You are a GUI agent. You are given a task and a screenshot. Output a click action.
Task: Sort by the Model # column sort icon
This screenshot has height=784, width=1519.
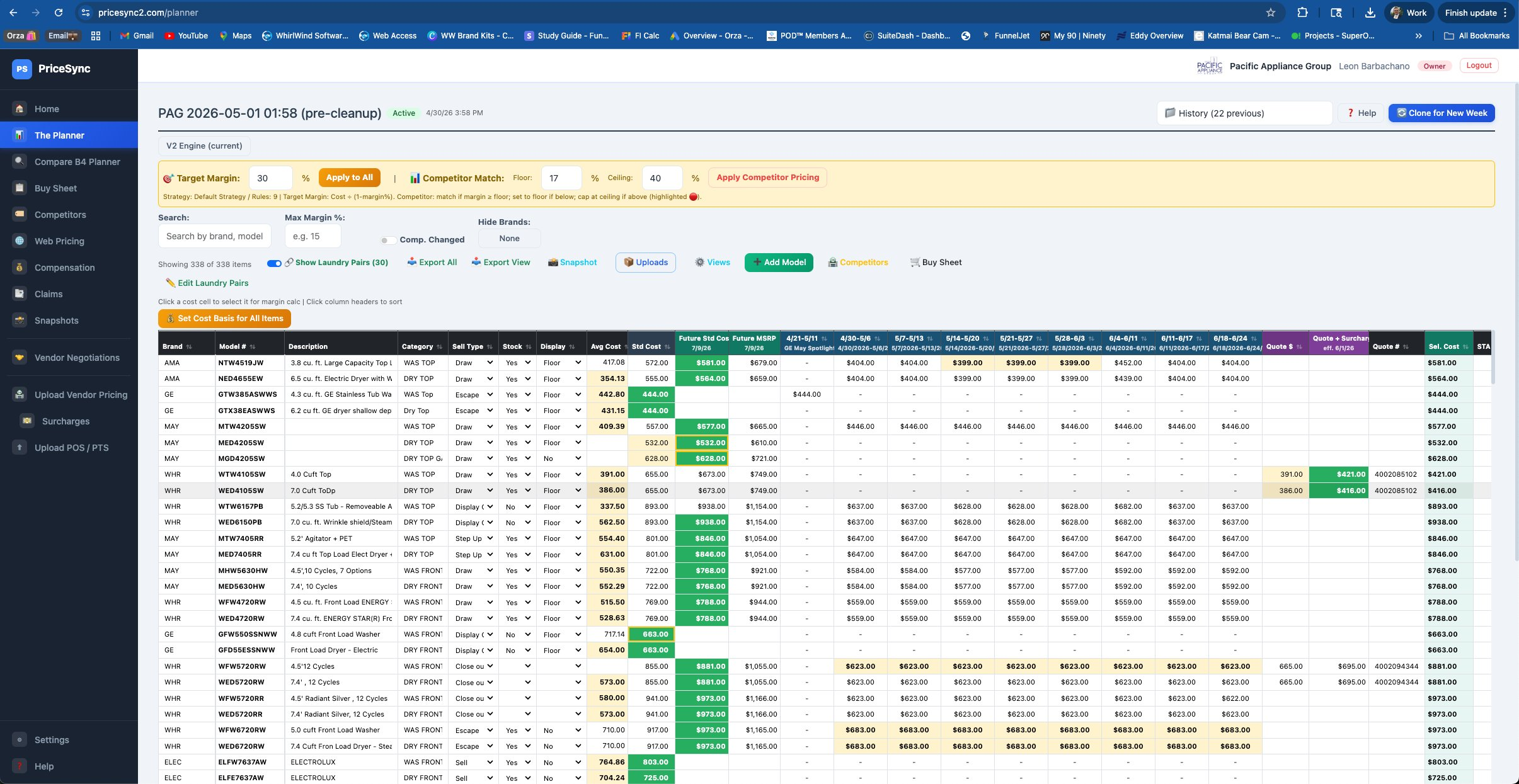coord(253,347)
